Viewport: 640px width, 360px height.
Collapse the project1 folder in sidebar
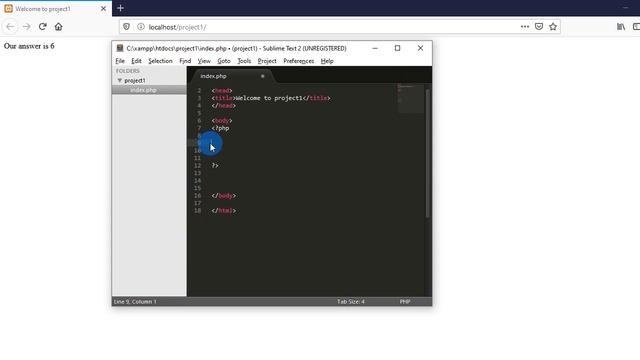click(120, 80)
